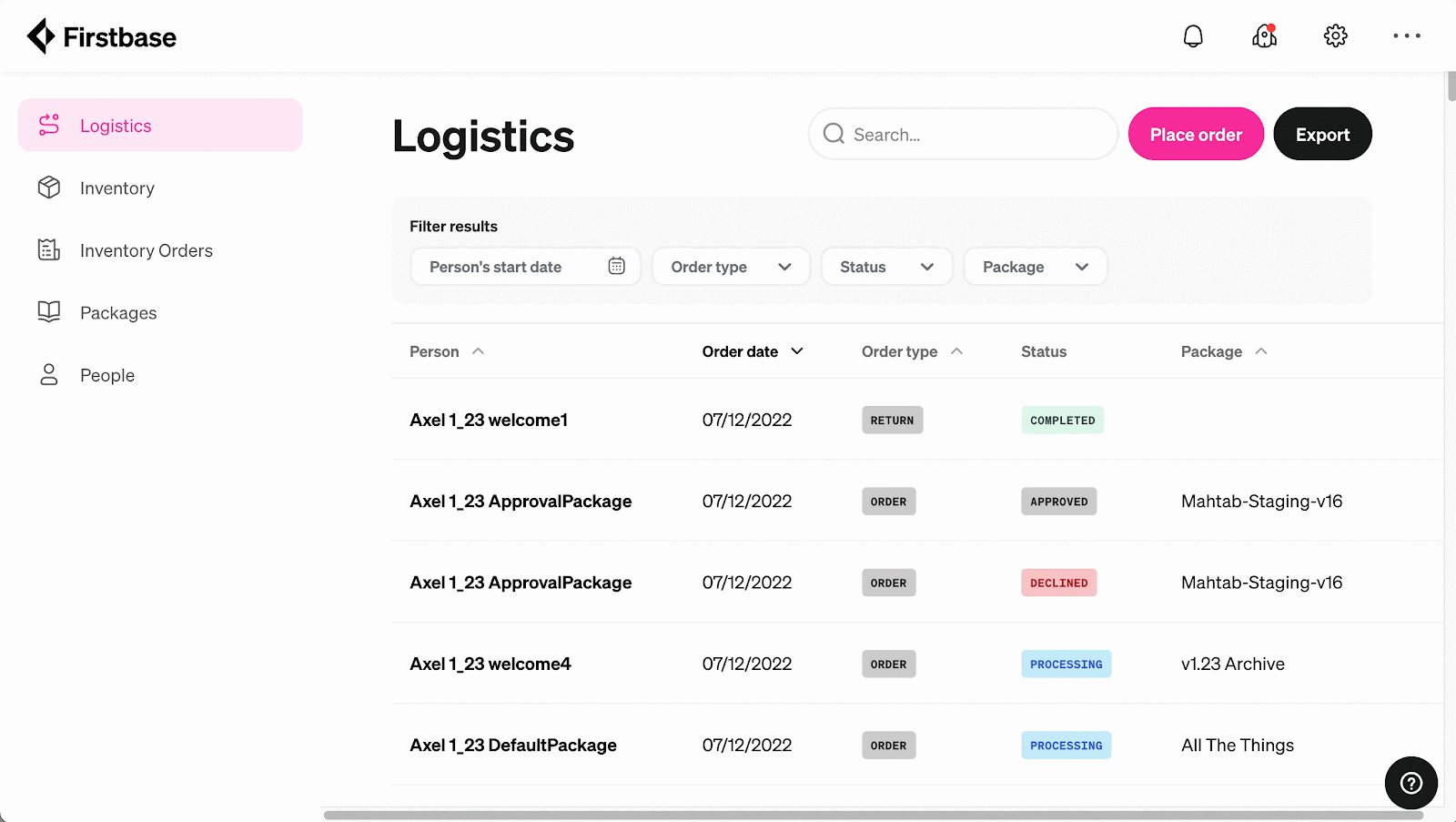Click the Logistics route icon in sidebar
The height and width of the screenshot is (822, 1456).
[x=49, y=125]
